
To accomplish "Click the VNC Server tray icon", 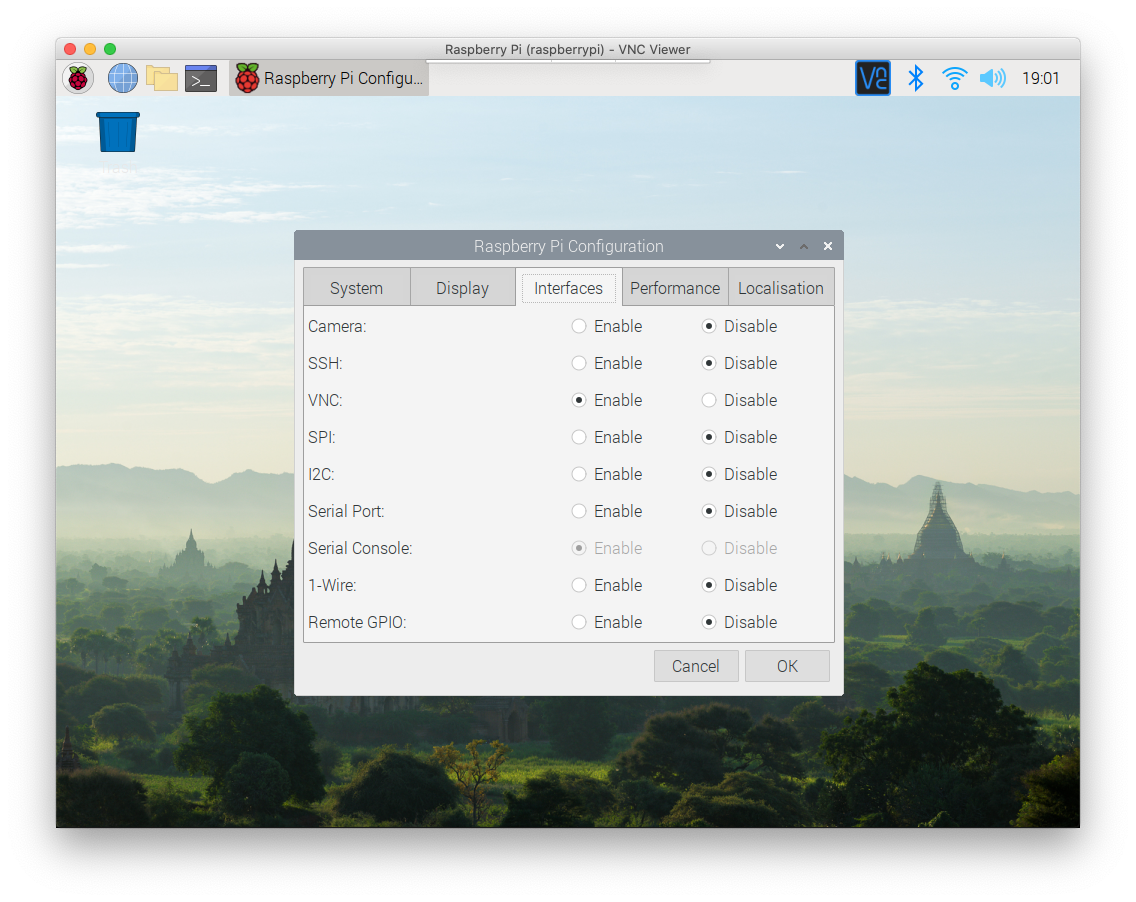I will [872, 77].
